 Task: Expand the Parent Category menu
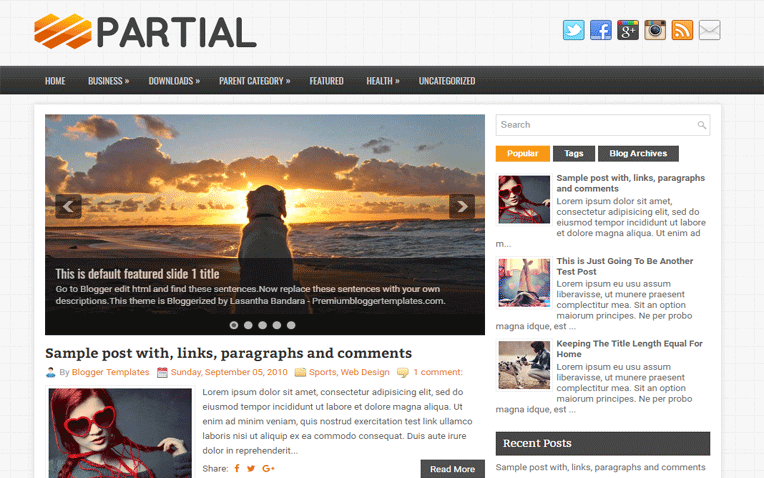coord(254,81)
